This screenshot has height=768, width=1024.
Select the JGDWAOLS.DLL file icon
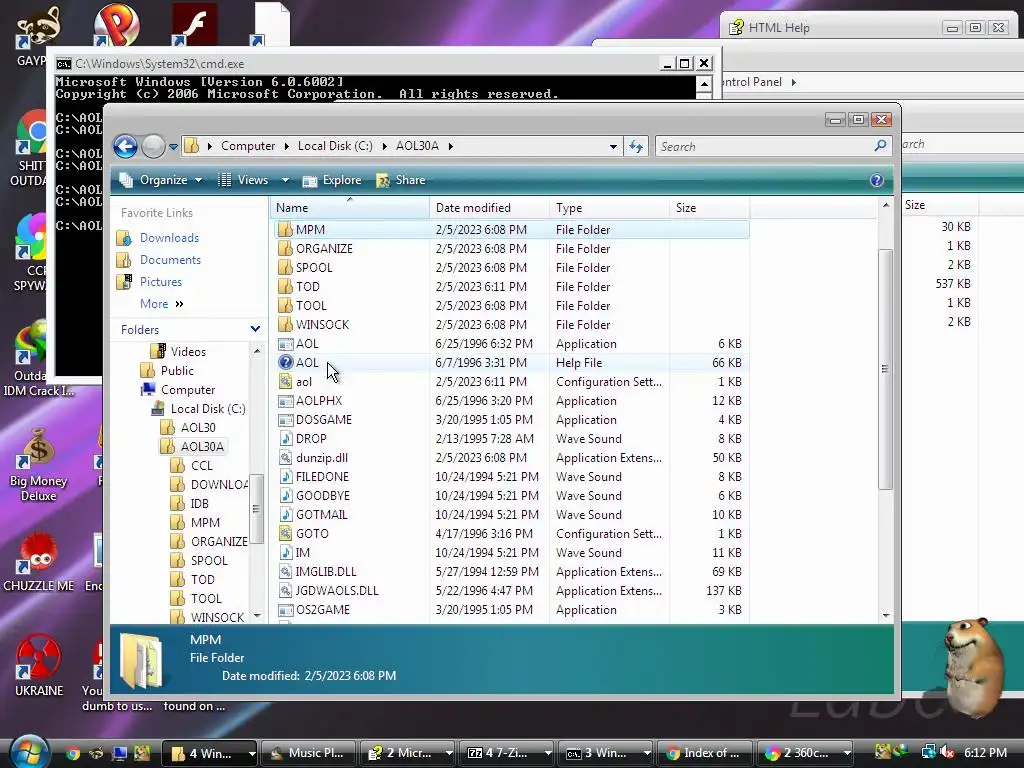(285, 590)
